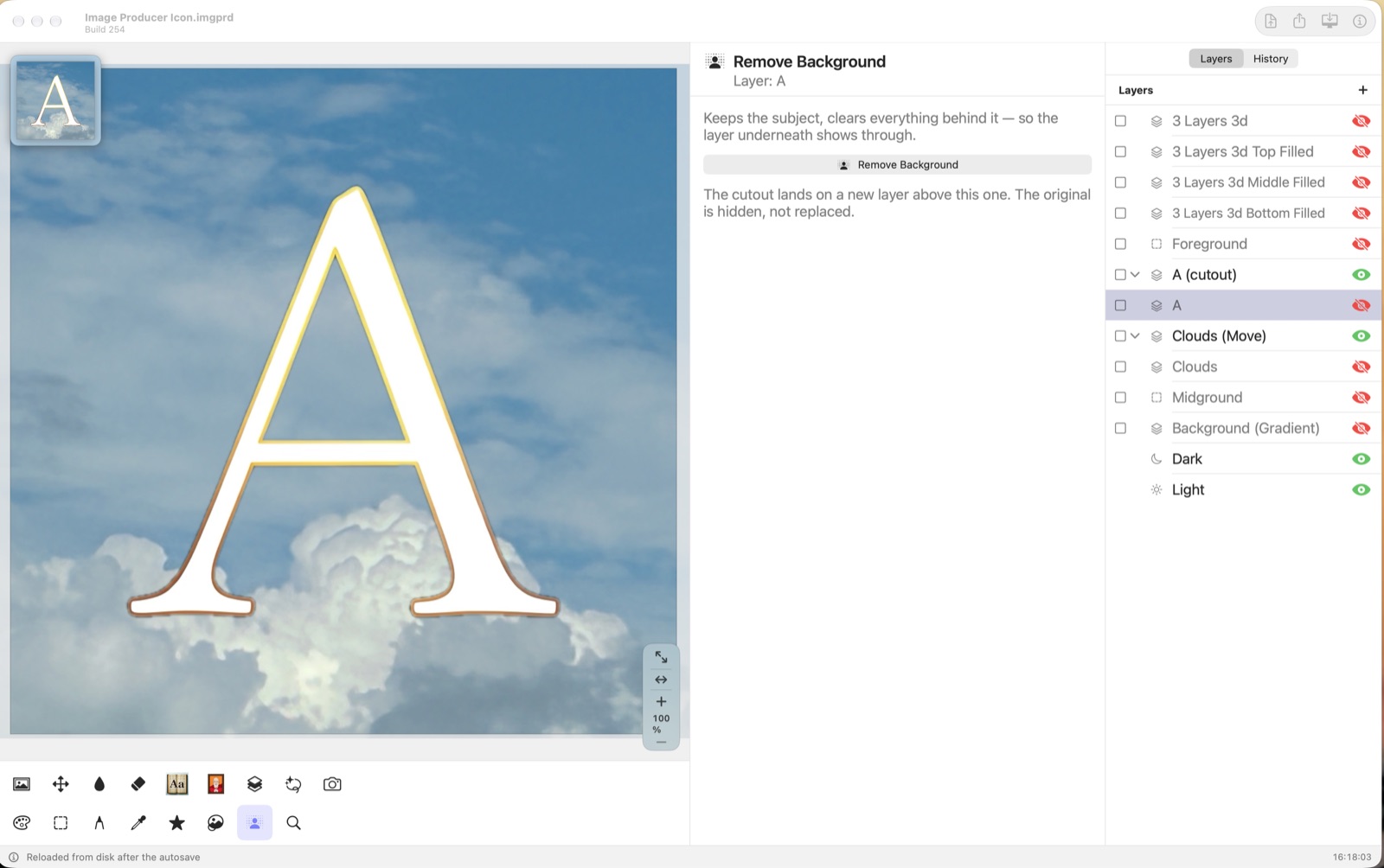Check the Background (Gradient) layer checkbox
Screen dimensions: 1384x868
tap(1120, 428)
